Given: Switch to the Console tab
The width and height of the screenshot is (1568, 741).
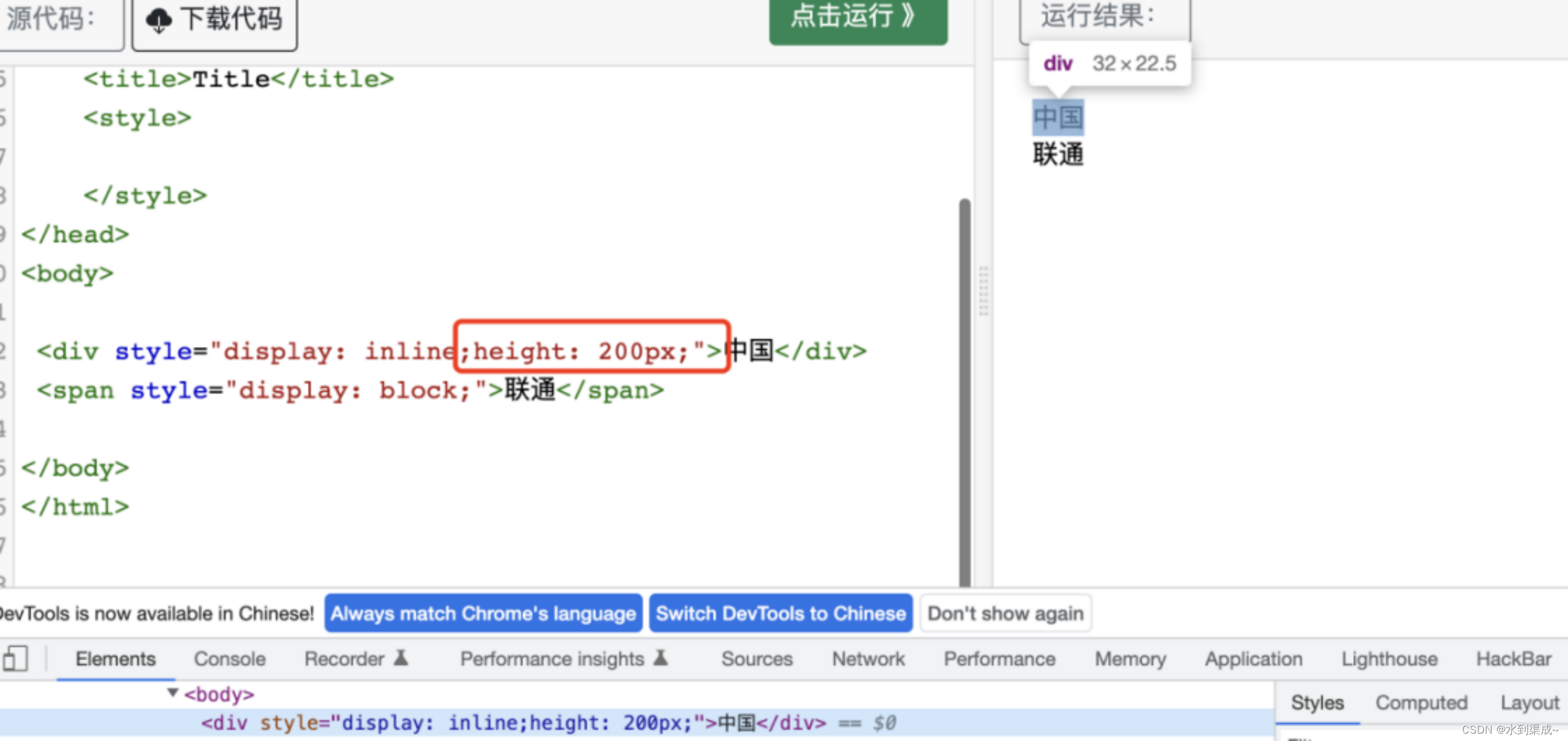Looking at the screenshot, I should click(230, 659).
